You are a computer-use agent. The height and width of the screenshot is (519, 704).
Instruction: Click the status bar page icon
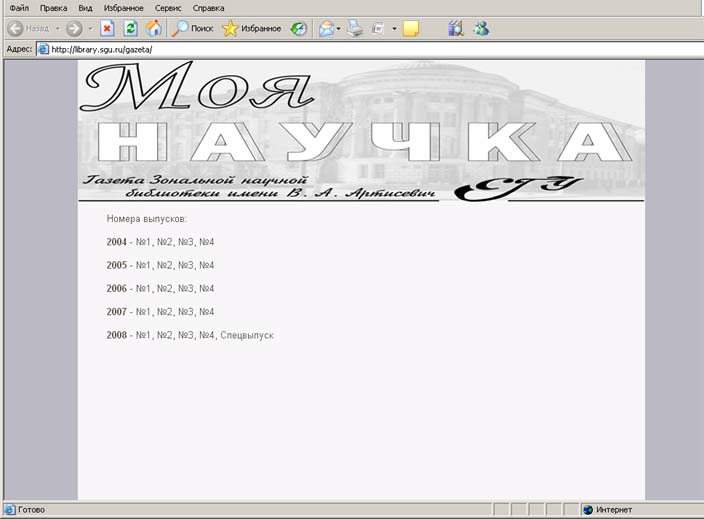(x=10, y=510)
